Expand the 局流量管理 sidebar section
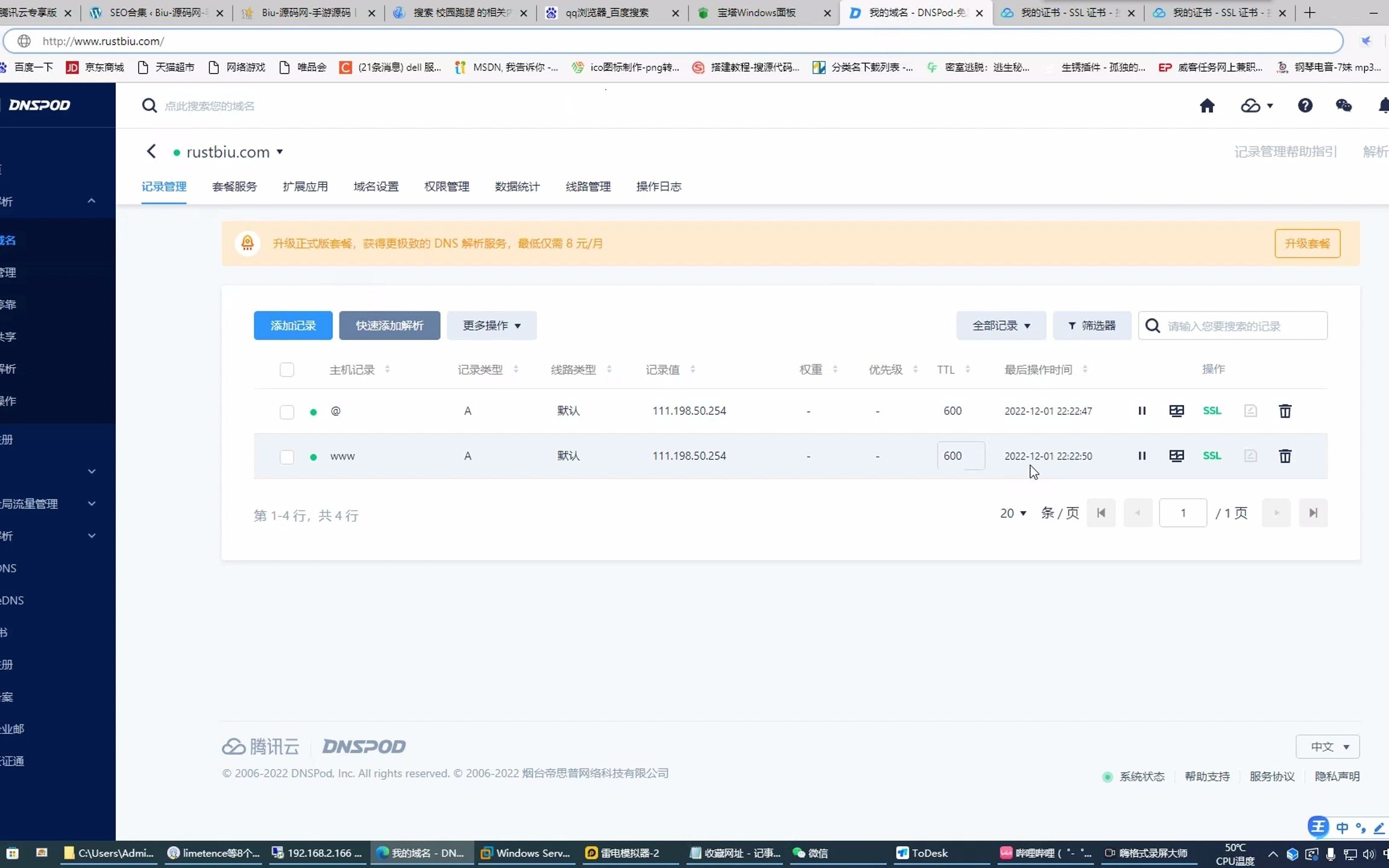 [92, 503]
